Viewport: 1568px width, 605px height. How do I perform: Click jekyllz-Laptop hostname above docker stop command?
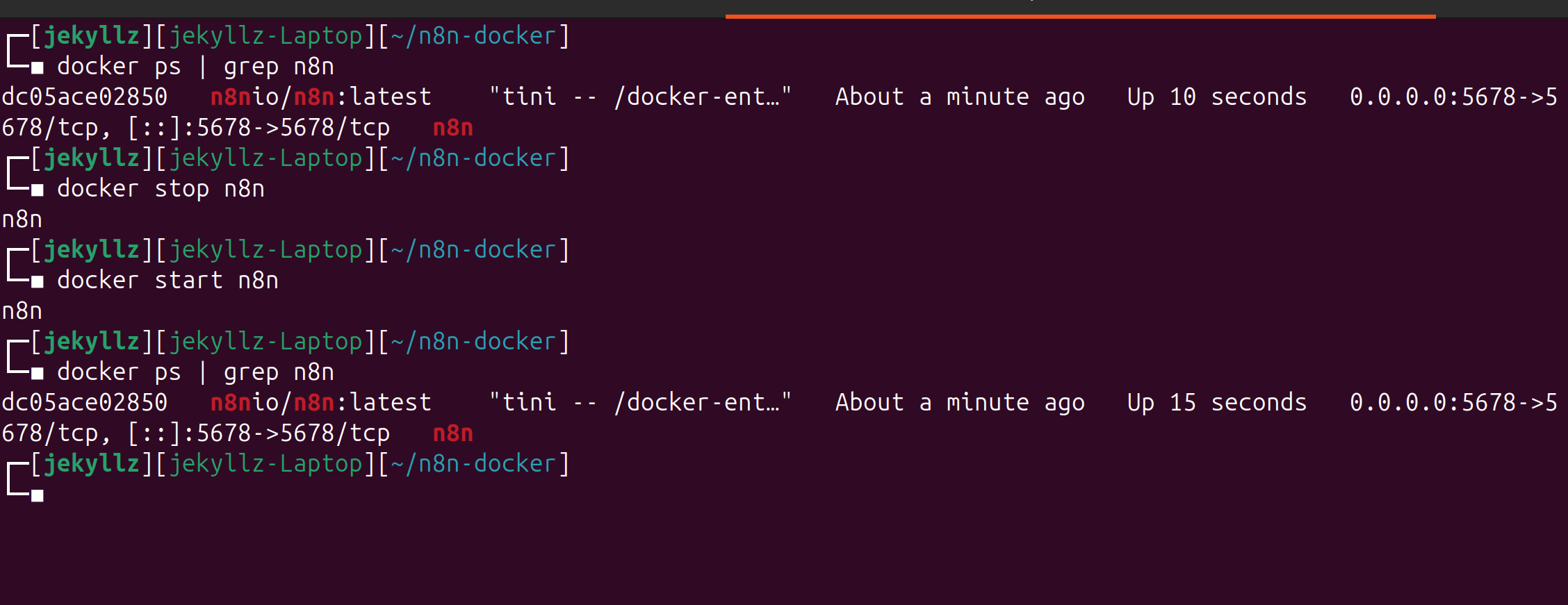click(266, 158)
